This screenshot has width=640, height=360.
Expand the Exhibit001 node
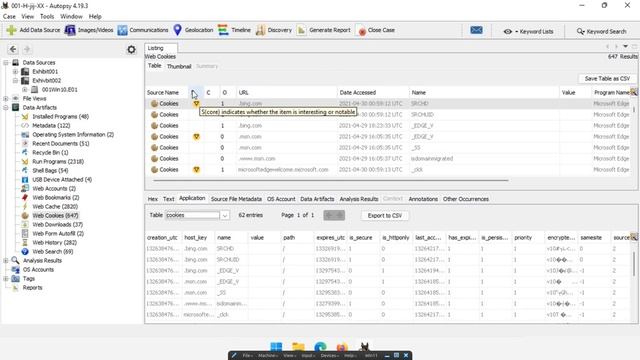[16, 72]
